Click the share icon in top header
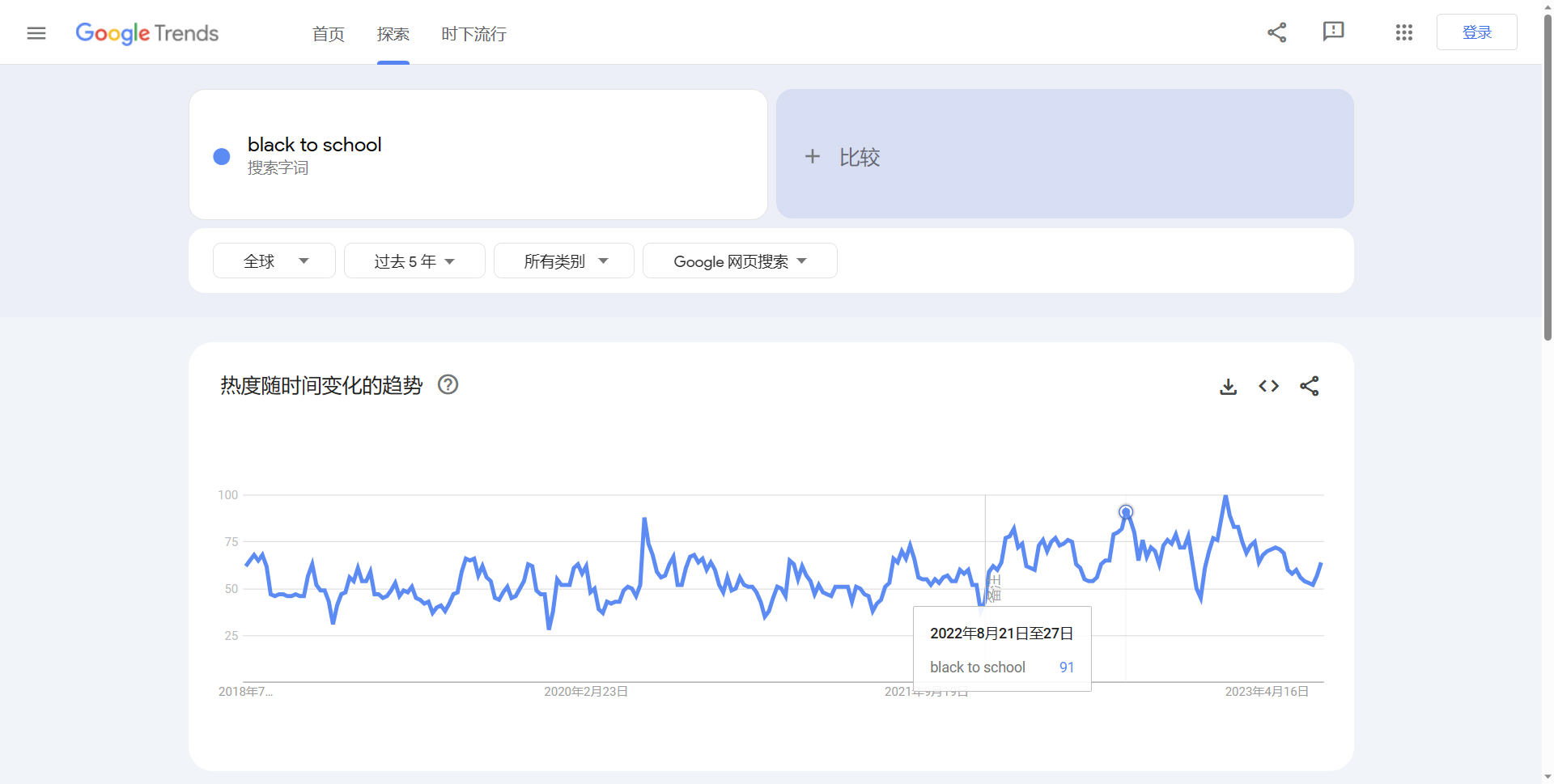 (x=1277, y=32)
